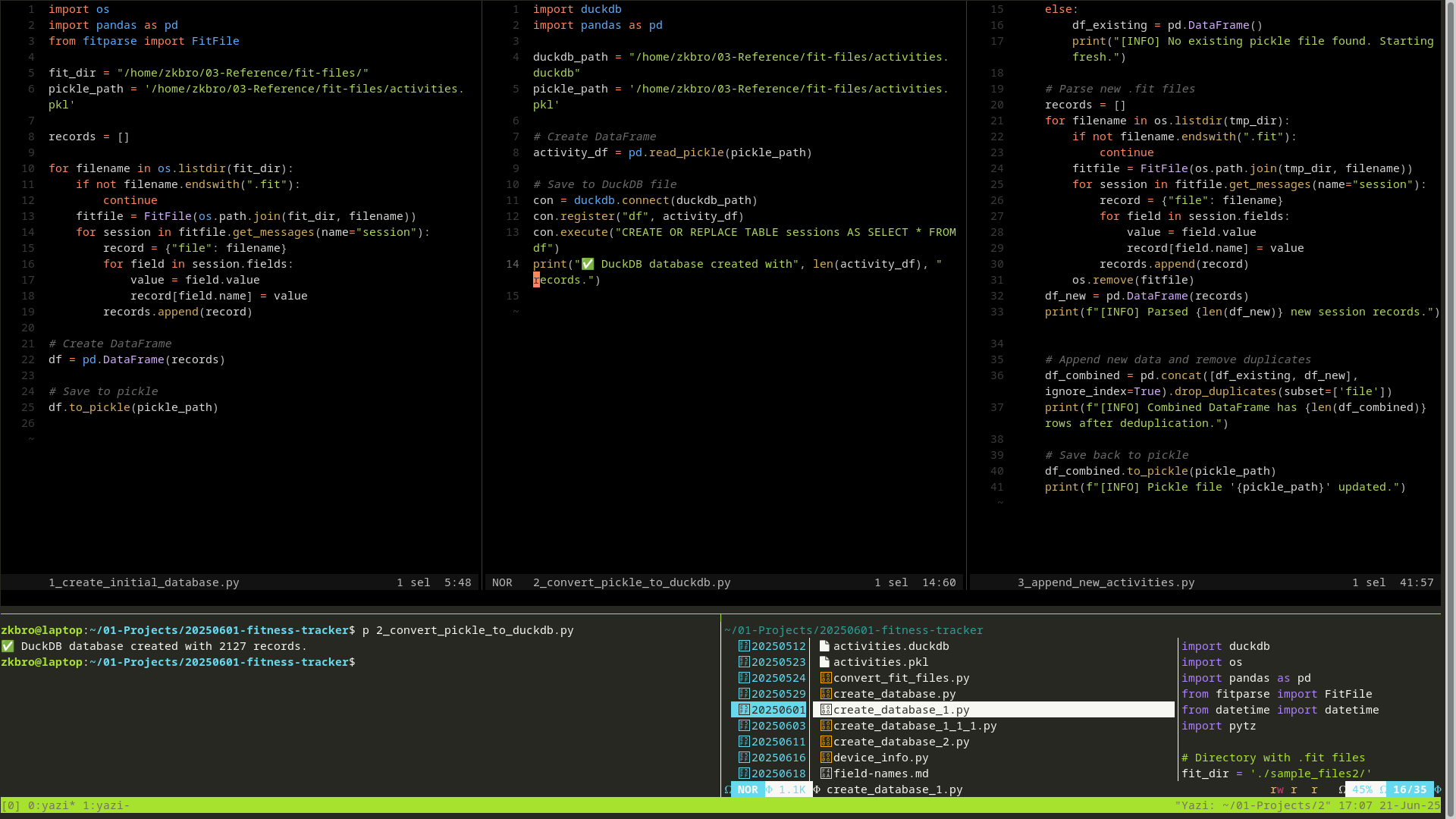Click the 20250512 folder icon

[744, 646]
